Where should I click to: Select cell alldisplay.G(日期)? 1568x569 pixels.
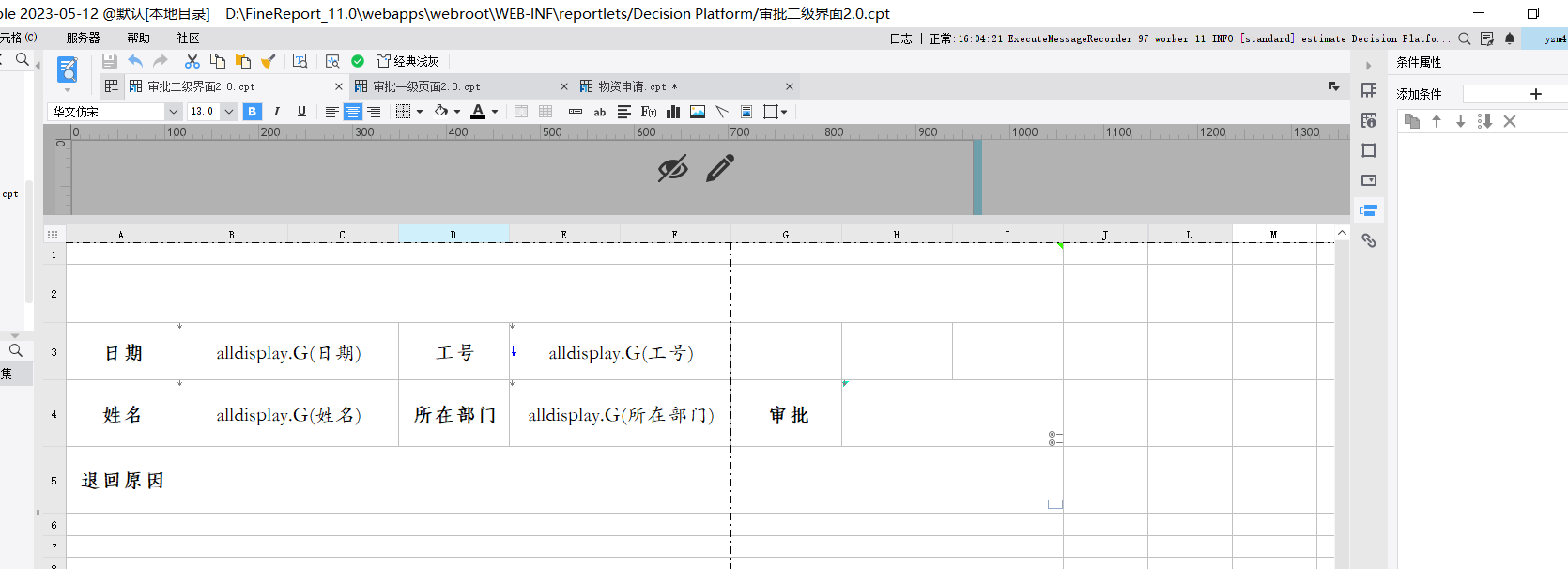(x=288, y=353)
